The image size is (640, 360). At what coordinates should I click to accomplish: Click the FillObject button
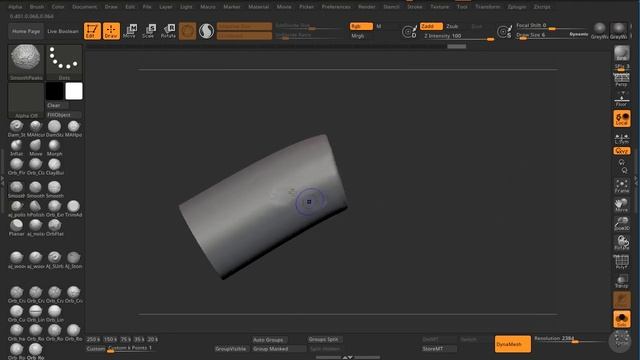(64, 115)
